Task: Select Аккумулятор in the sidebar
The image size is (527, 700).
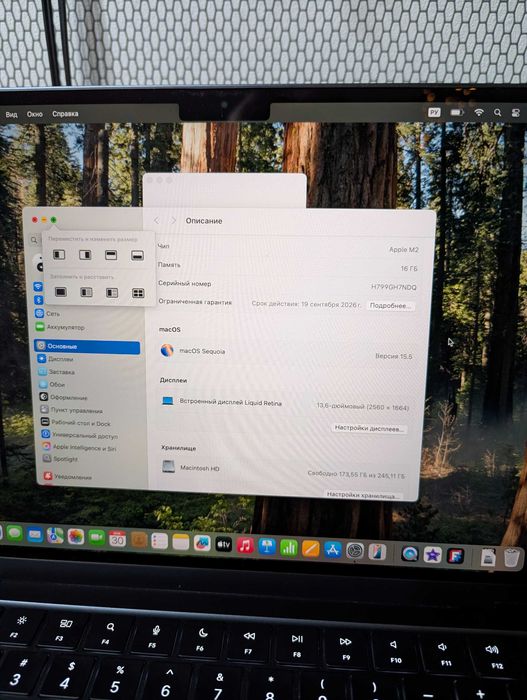Action: click(88, 327)
